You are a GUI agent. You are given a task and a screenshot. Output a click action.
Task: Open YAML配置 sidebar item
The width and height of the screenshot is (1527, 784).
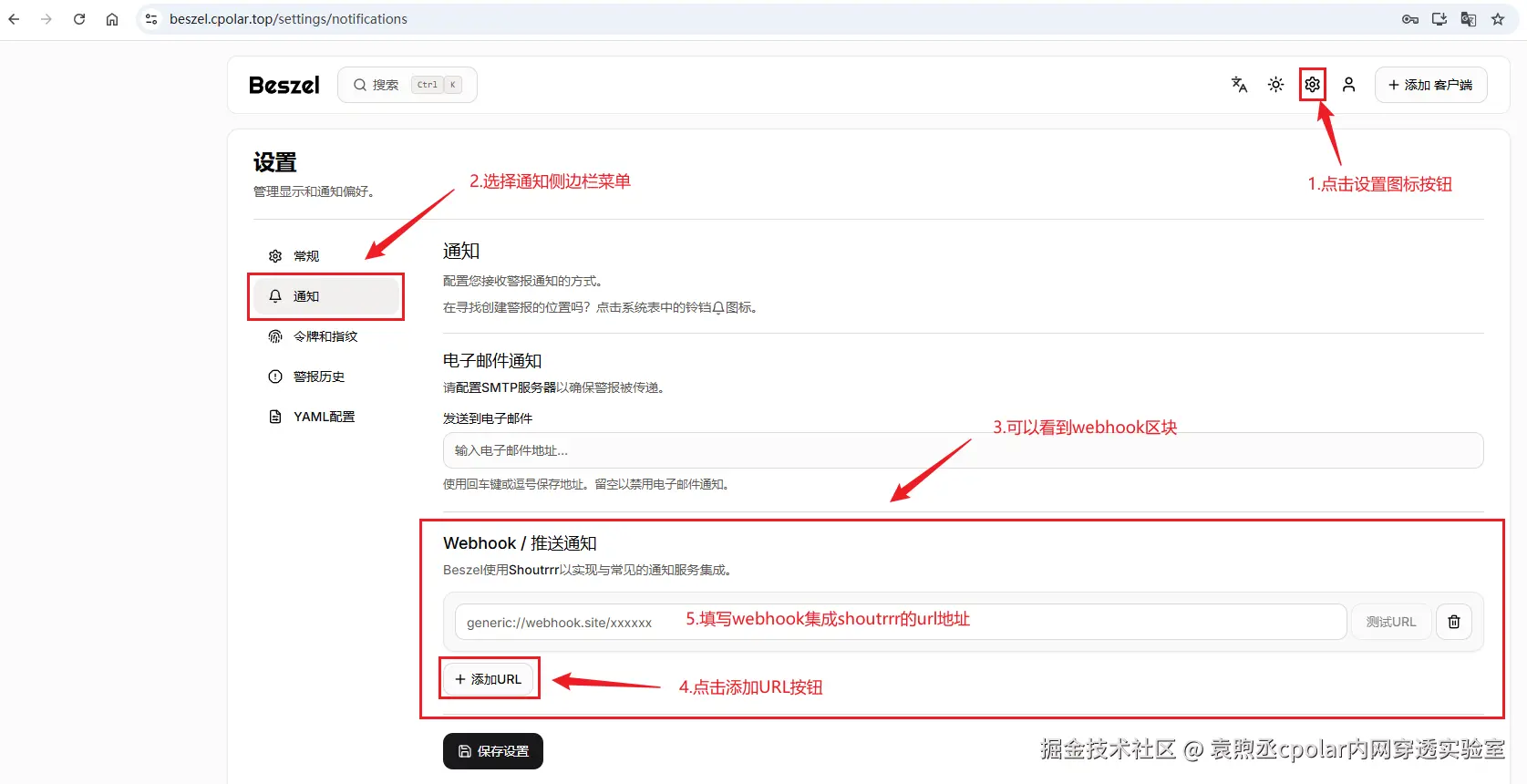(x=326, y=417)
